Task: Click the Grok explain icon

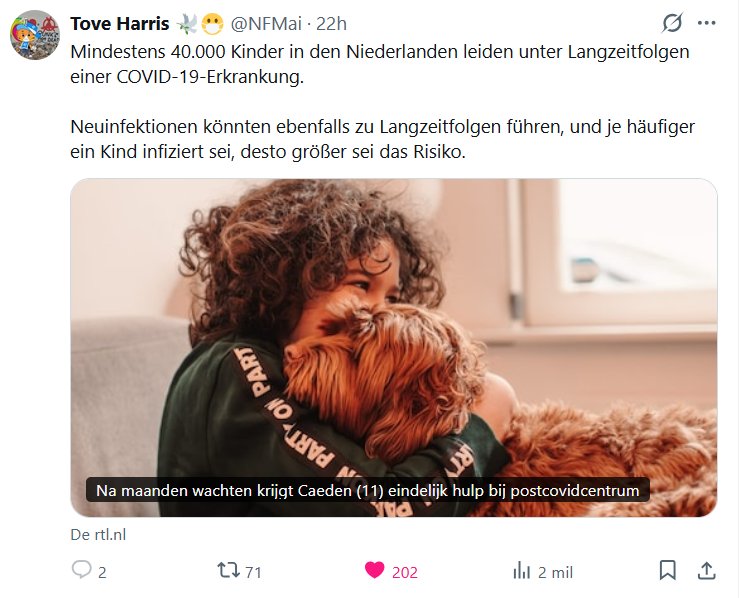Action: (x=672, y=23)
